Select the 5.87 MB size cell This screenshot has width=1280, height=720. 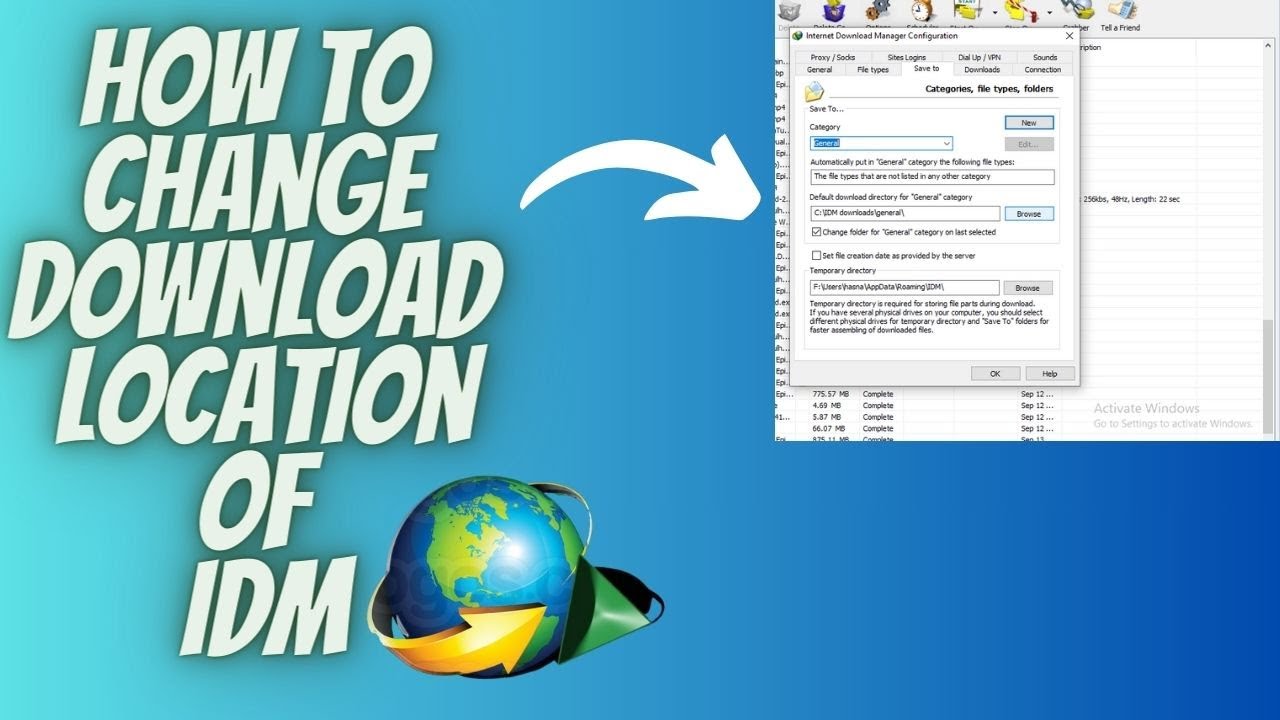point(825,416)
